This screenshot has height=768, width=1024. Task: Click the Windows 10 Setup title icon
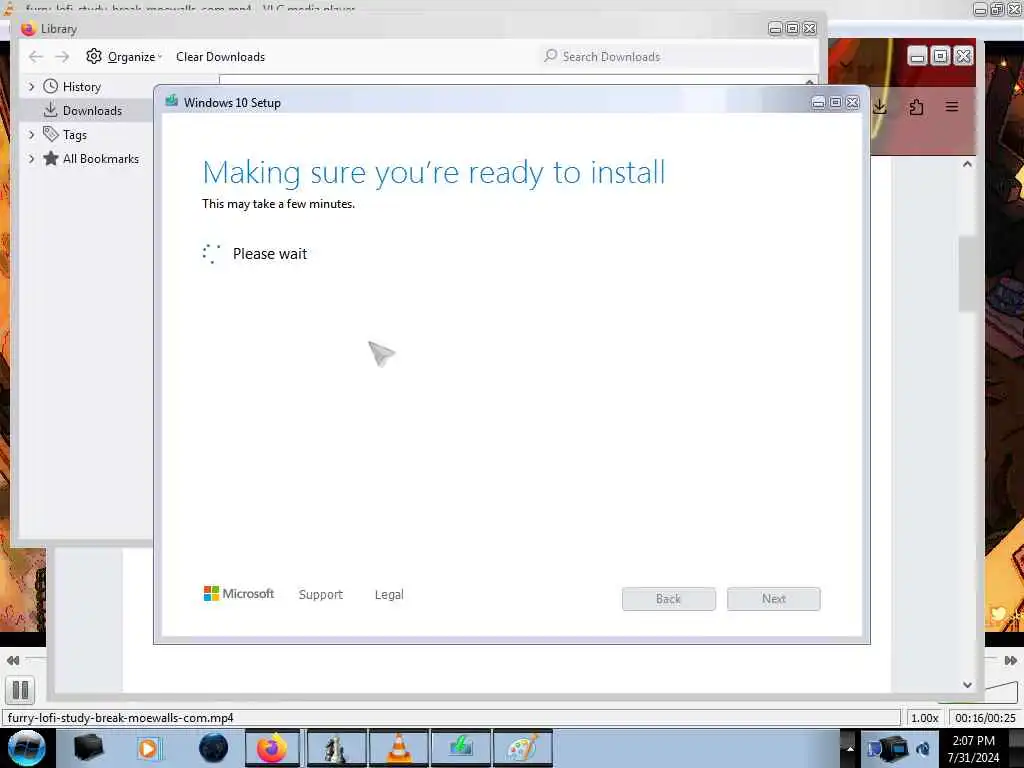[x=172, y=101]
